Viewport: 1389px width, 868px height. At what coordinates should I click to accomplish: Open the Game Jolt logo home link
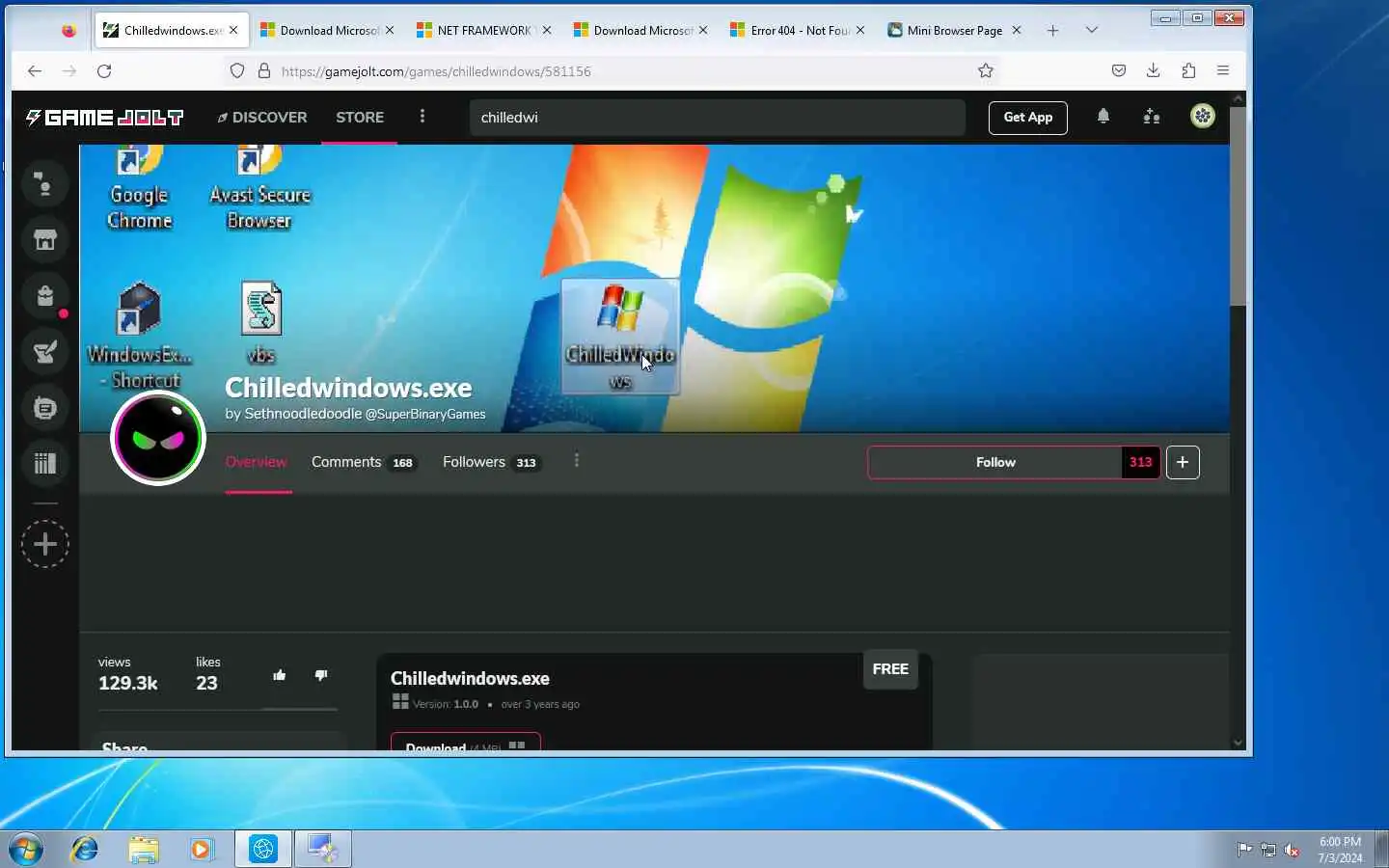pos(104,118)
